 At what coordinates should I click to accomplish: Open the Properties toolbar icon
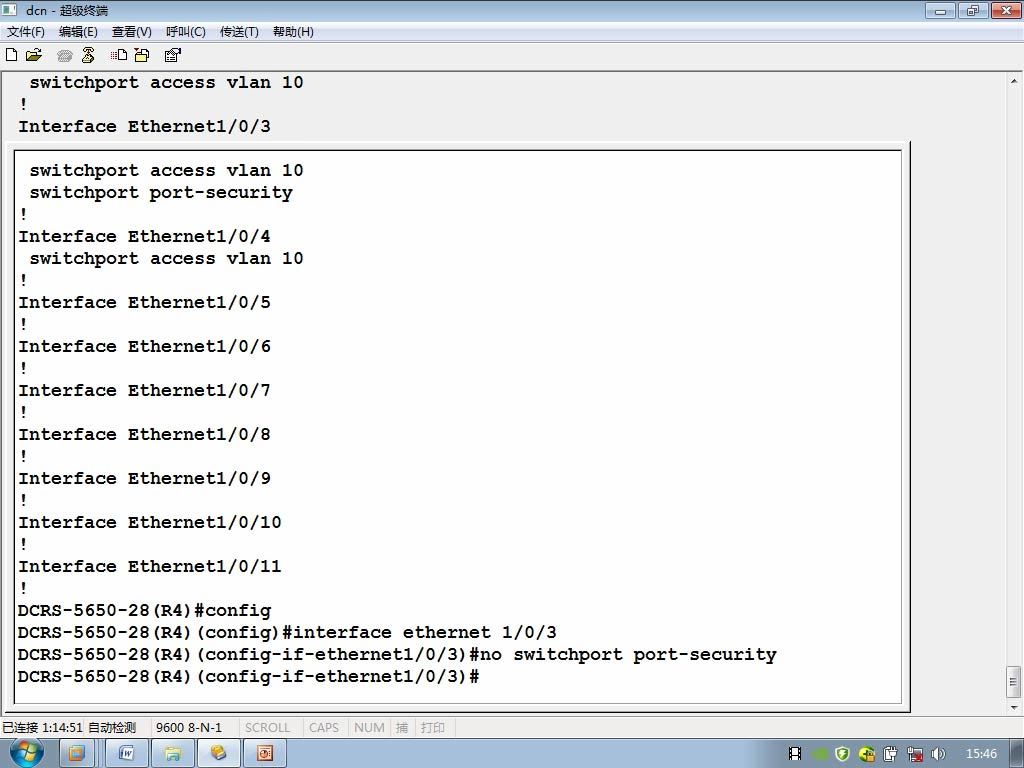(172, 56)
